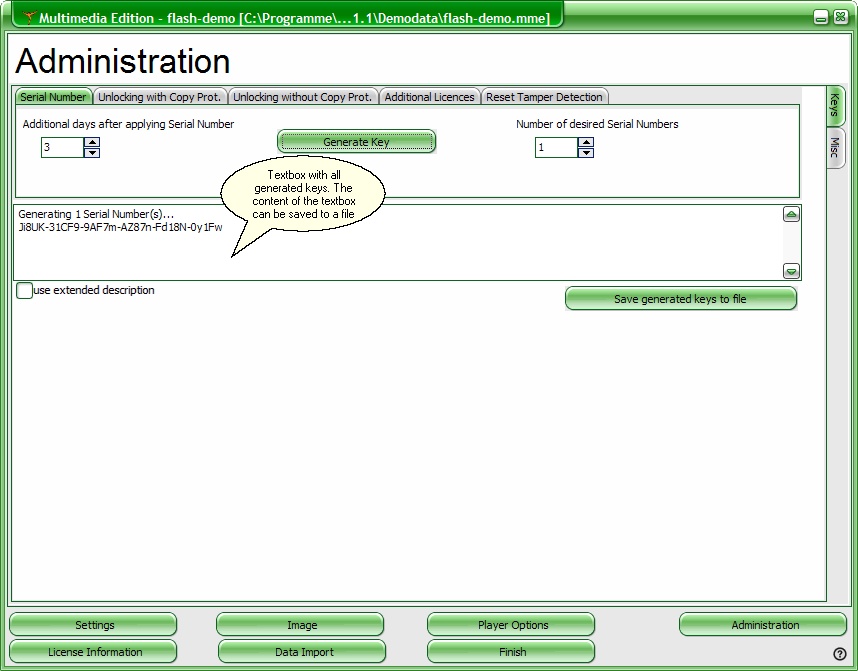Save generated keys to file
The image size is (858, 671).
(x=680, y=299)
